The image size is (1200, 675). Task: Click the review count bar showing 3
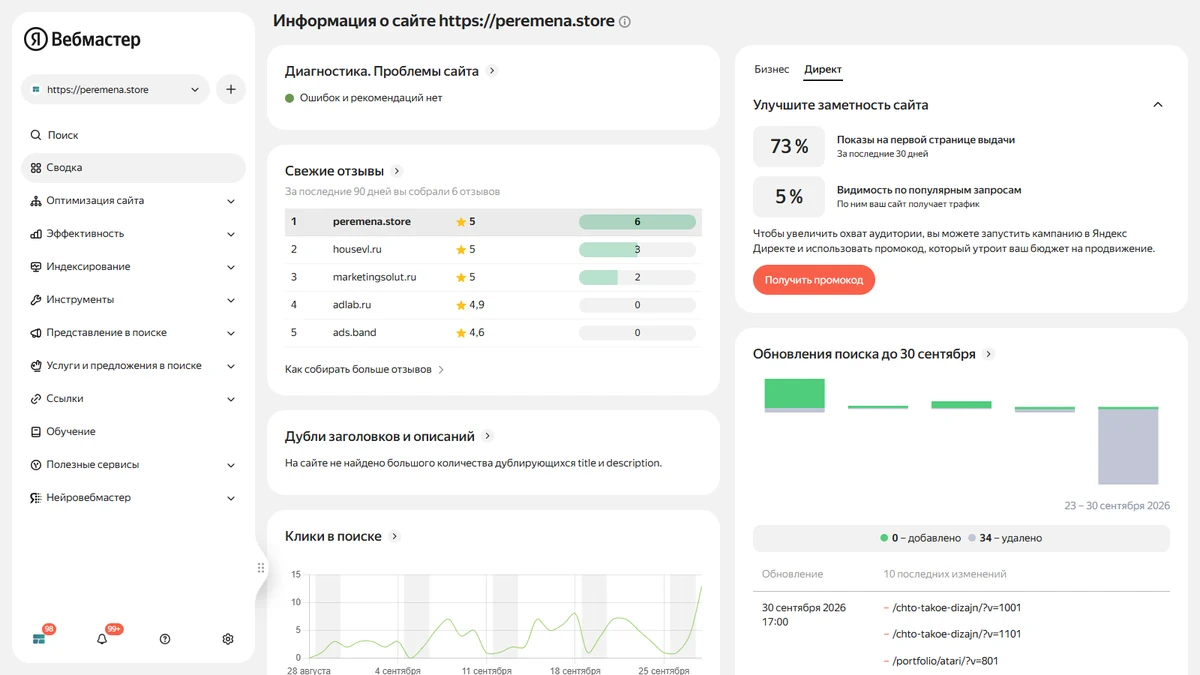637,250
